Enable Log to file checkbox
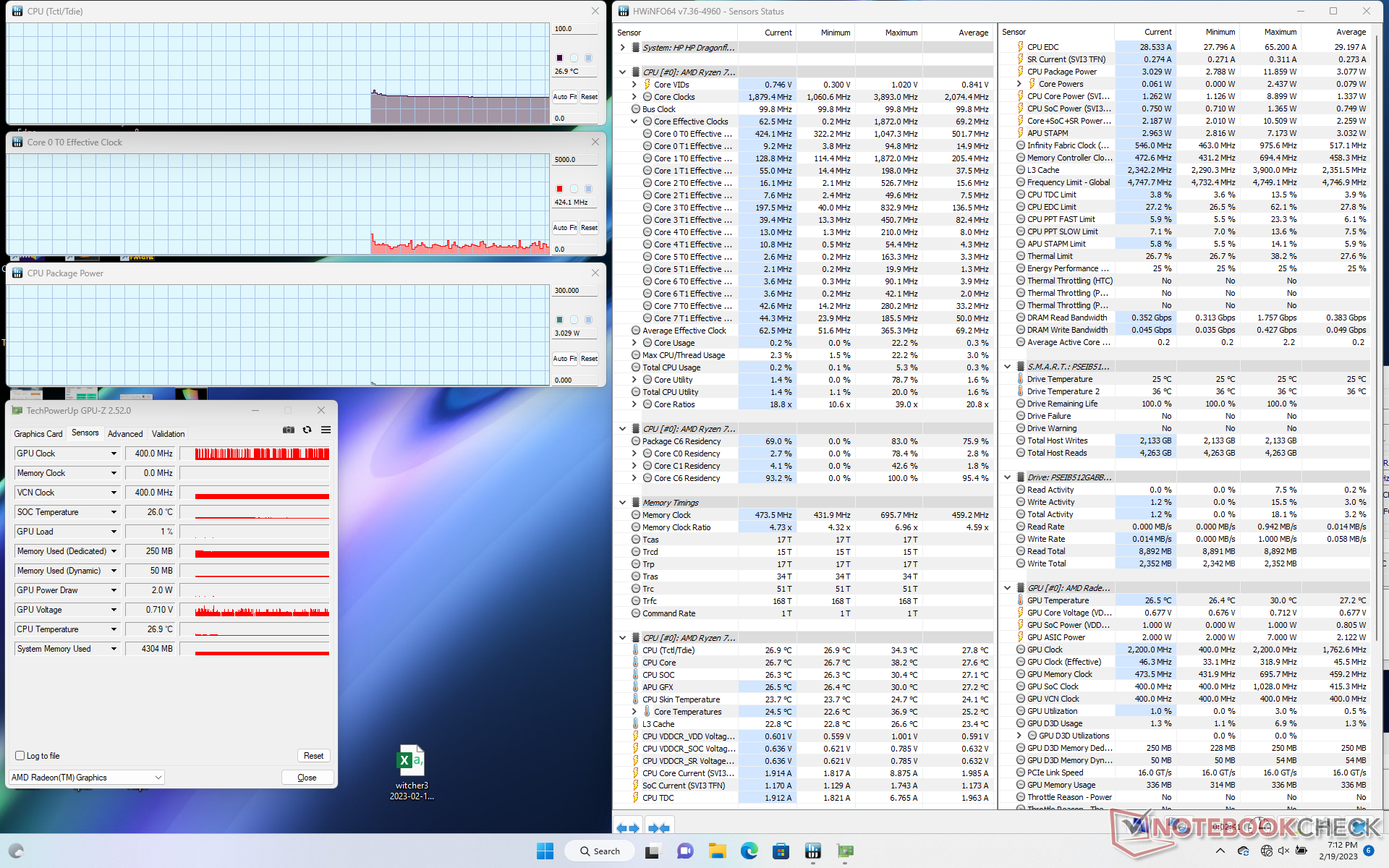This screenshot has height=868, width=1389. pyautogui.click(x=20, y=755)
